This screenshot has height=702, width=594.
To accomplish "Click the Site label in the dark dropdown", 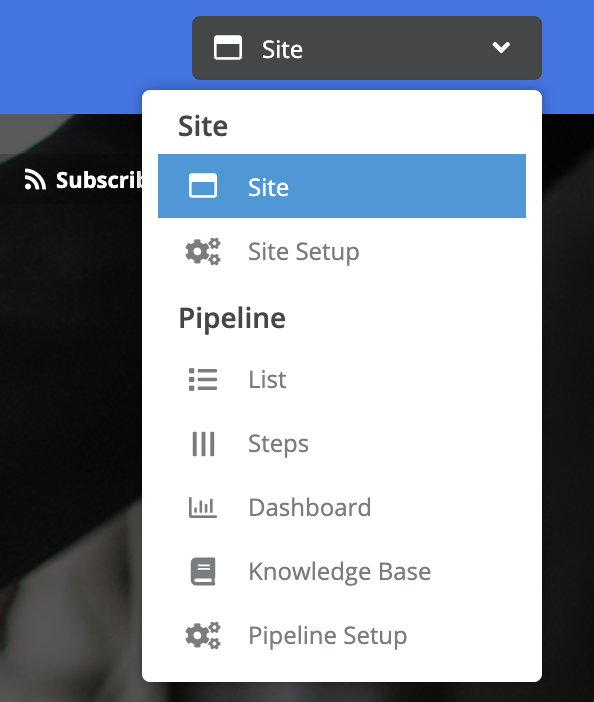I will pyautogui.click(x=282, y=49).
